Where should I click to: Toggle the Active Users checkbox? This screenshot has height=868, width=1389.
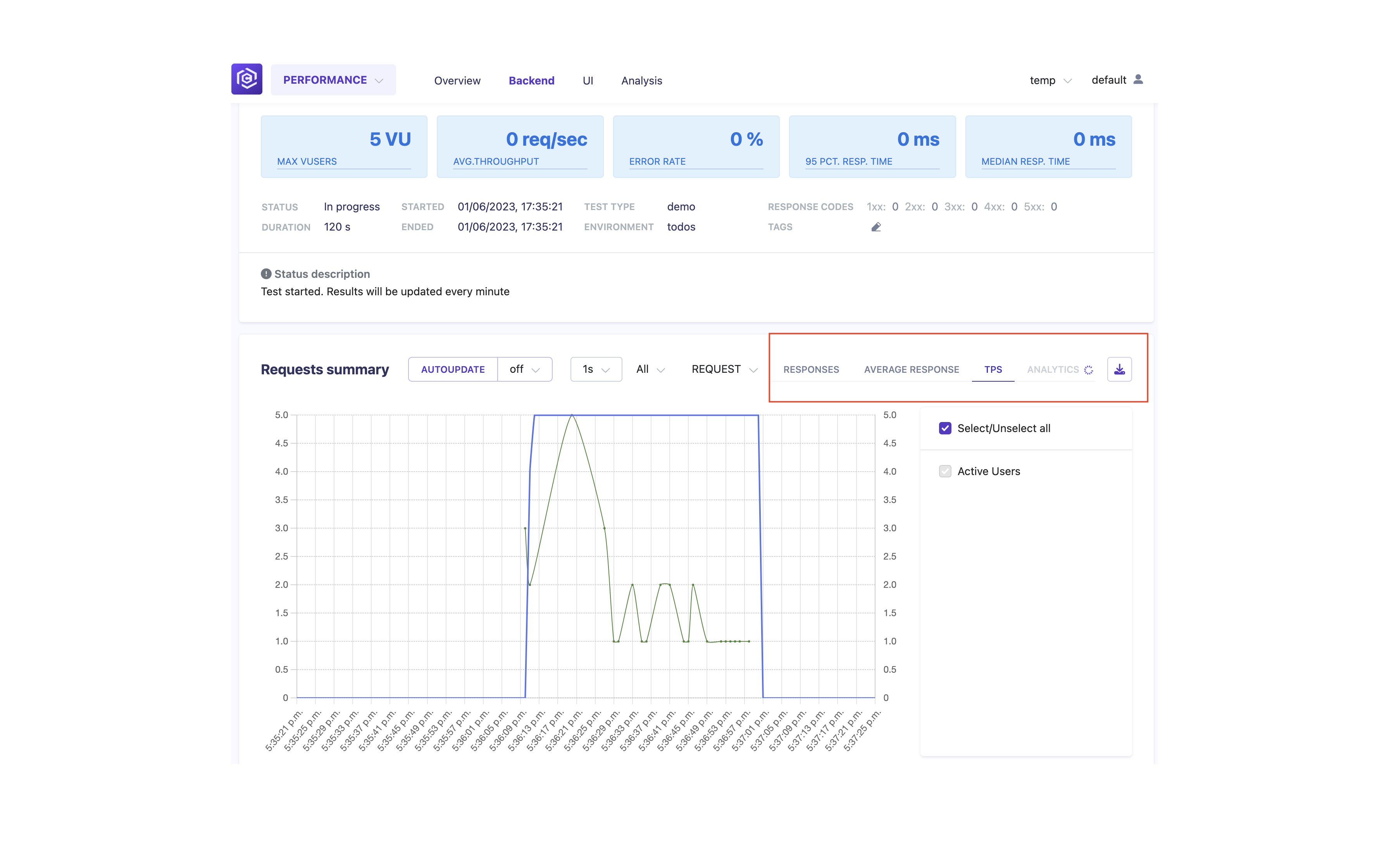pos(945,471)
